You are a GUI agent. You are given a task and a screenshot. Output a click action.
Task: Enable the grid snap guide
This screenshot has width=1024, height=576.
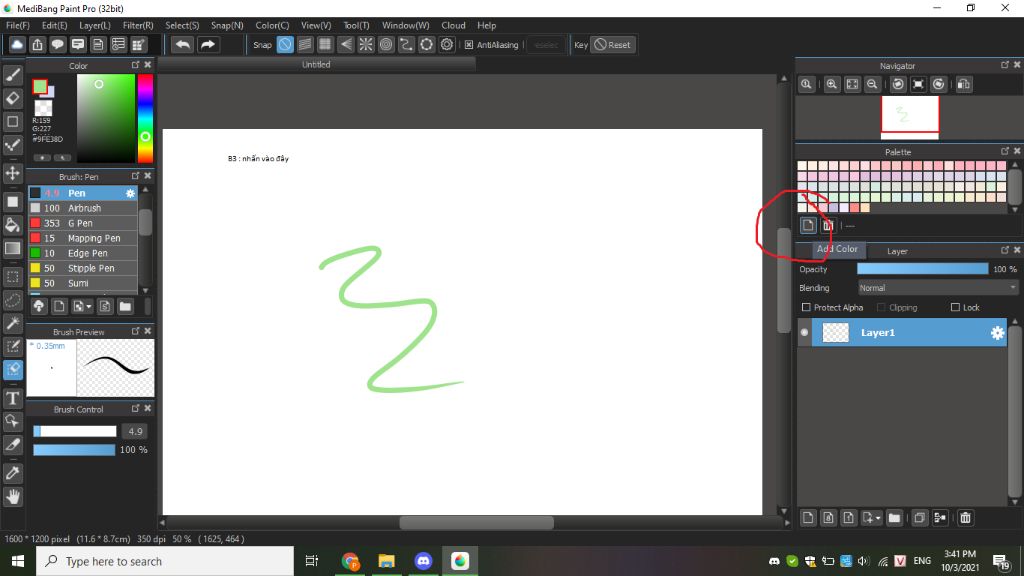pyautogui.click(x=325, y=44)
